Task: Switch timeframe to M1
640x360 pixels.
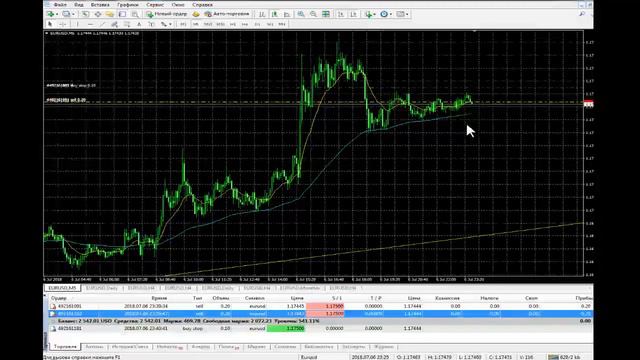Action: (183, 24)
